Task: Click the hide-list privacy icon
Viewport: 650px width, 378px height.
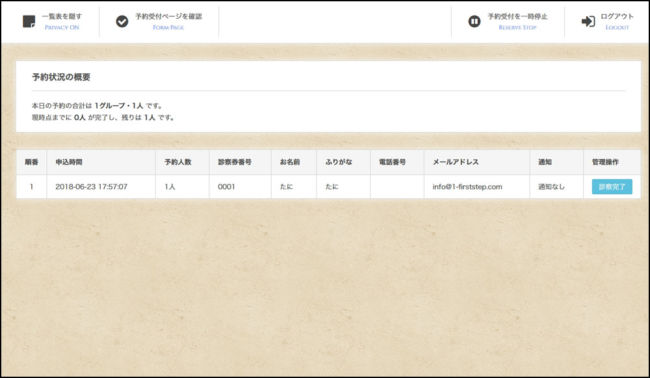Action: (x=29, y=22)
